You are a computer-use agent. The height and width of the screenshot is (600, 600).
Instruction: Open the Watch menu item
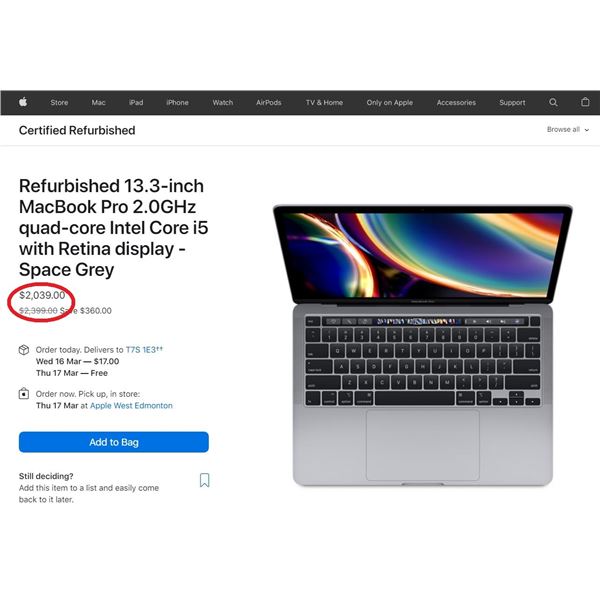pyautogui.click(x=223, y=103)
